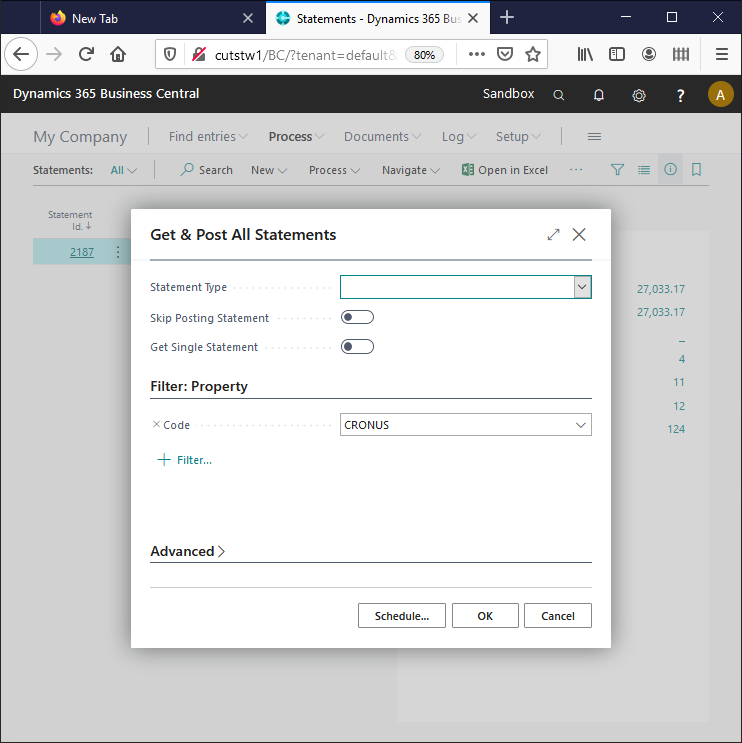Screen dimensions: 742x743
Task: Open the Process navigation menu
Action: tap(296, 136)
